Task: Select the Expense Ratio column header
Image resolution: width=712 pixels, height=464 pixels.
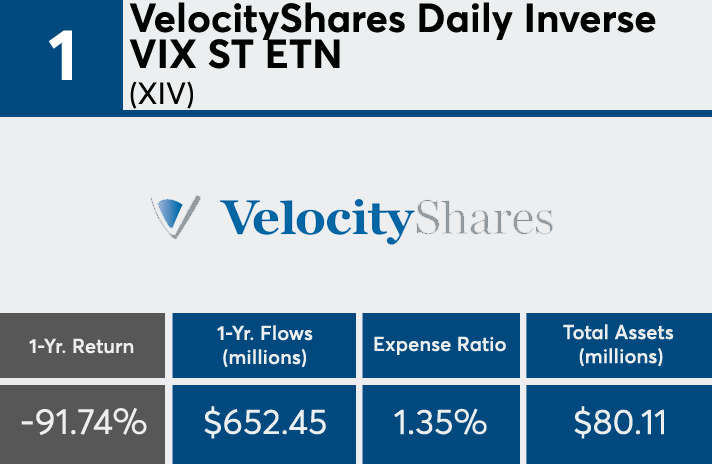Action: [x=440, y=345]
